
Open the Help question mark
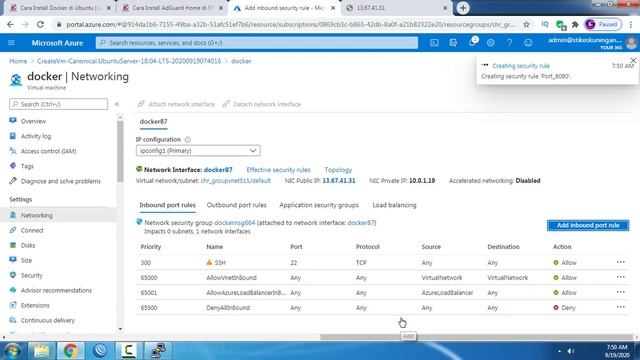(509, 43)
